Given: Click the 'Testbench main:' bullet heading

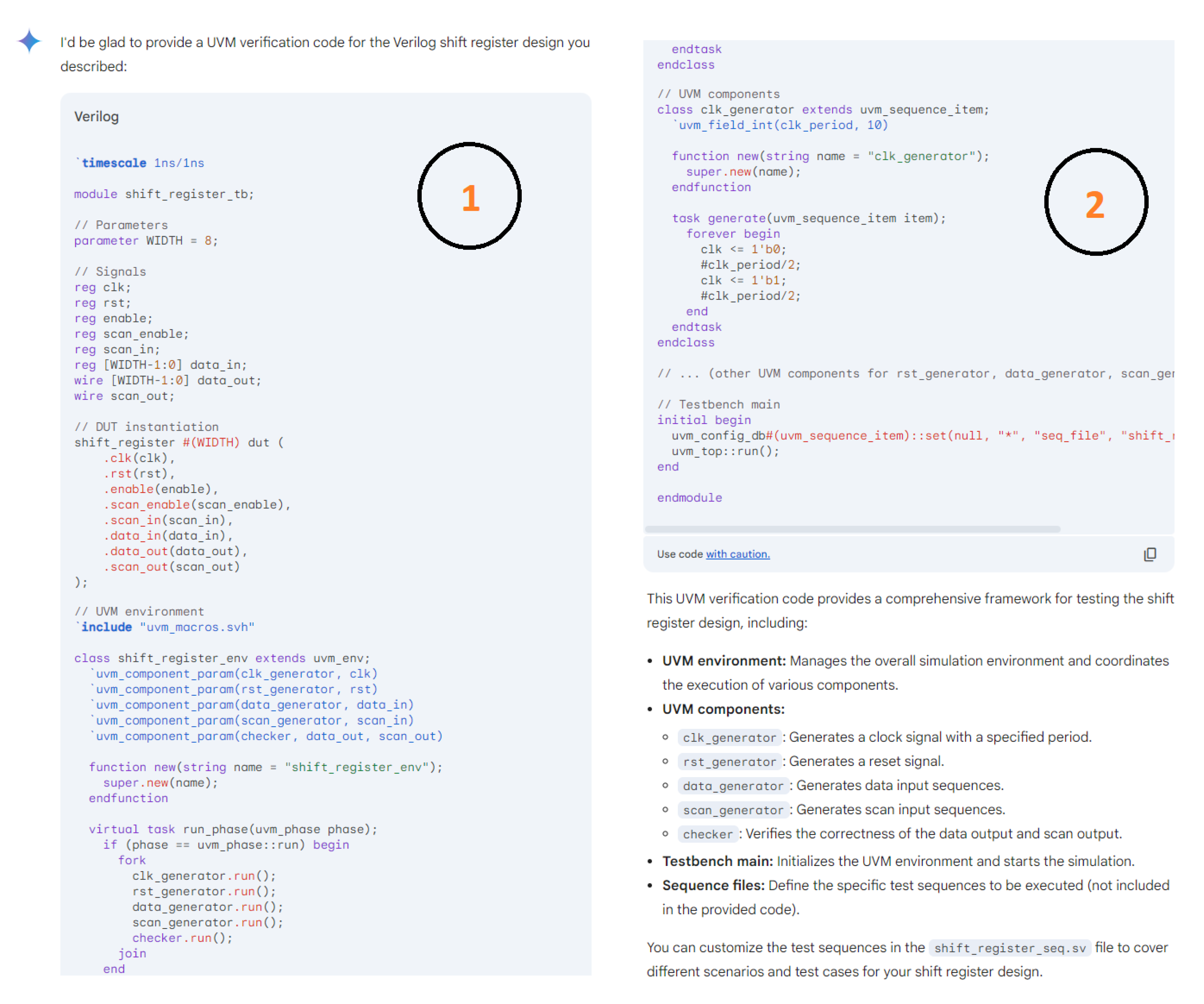Looking at the screenshot, I should click(717, 861).
